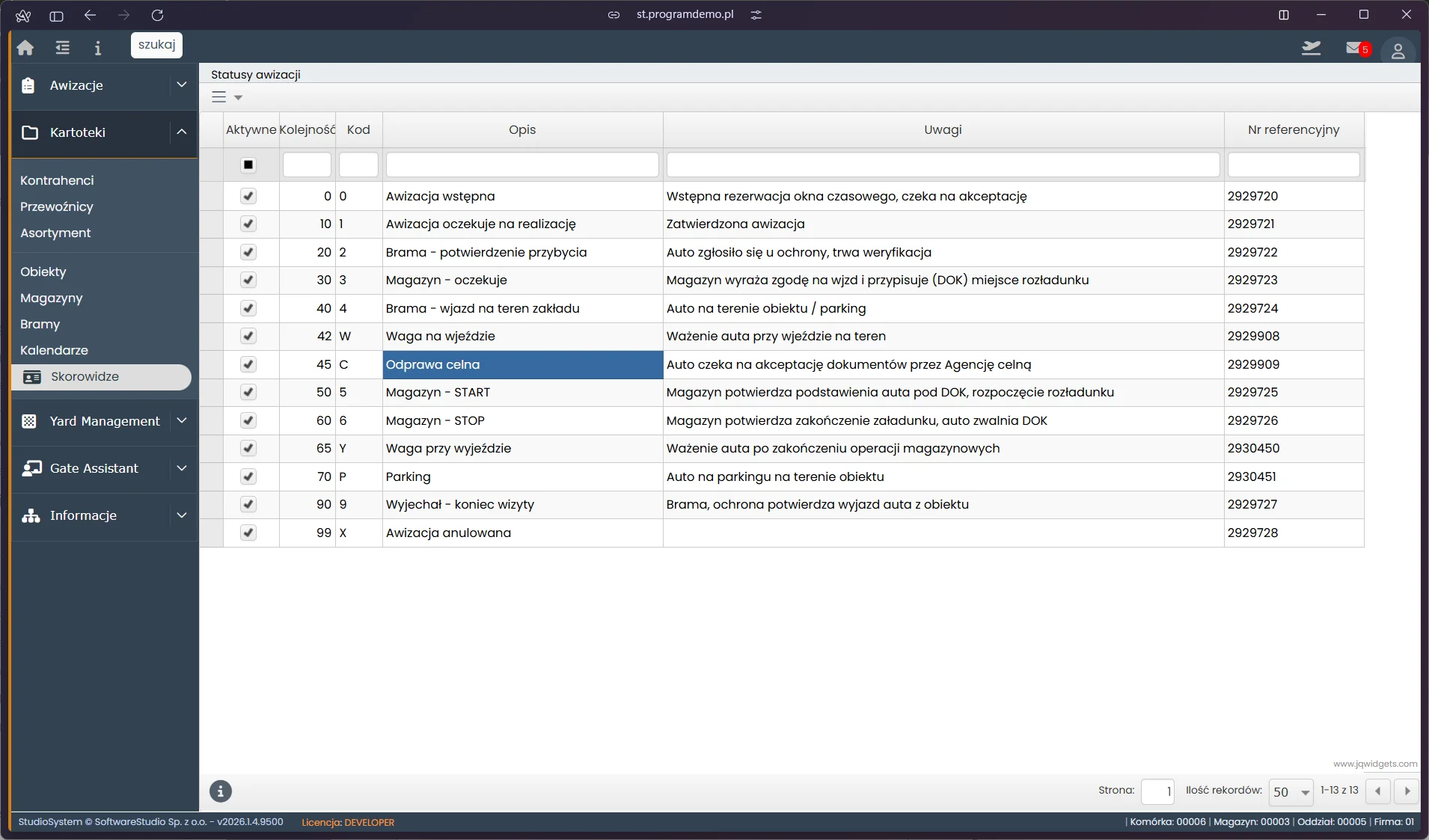Click the www.jqwidgets.com link

(1374, 764)
